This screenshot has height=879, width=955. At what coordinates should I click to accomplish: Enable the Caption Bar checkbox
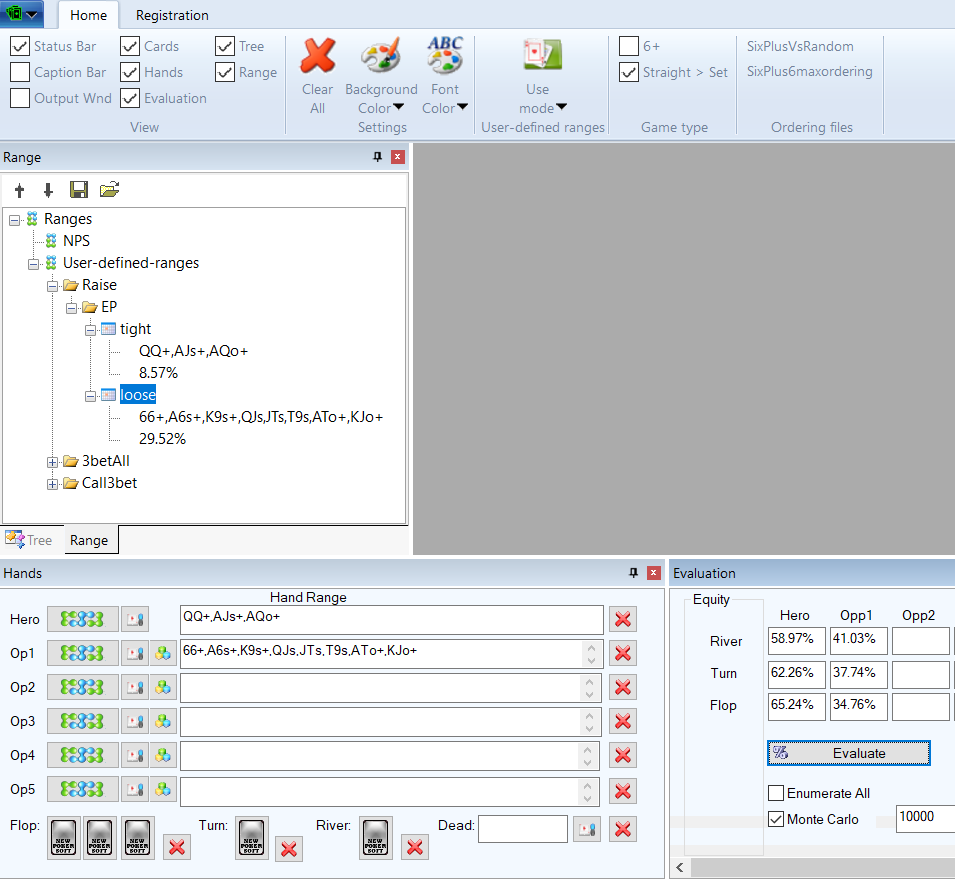tap(20, 72)
